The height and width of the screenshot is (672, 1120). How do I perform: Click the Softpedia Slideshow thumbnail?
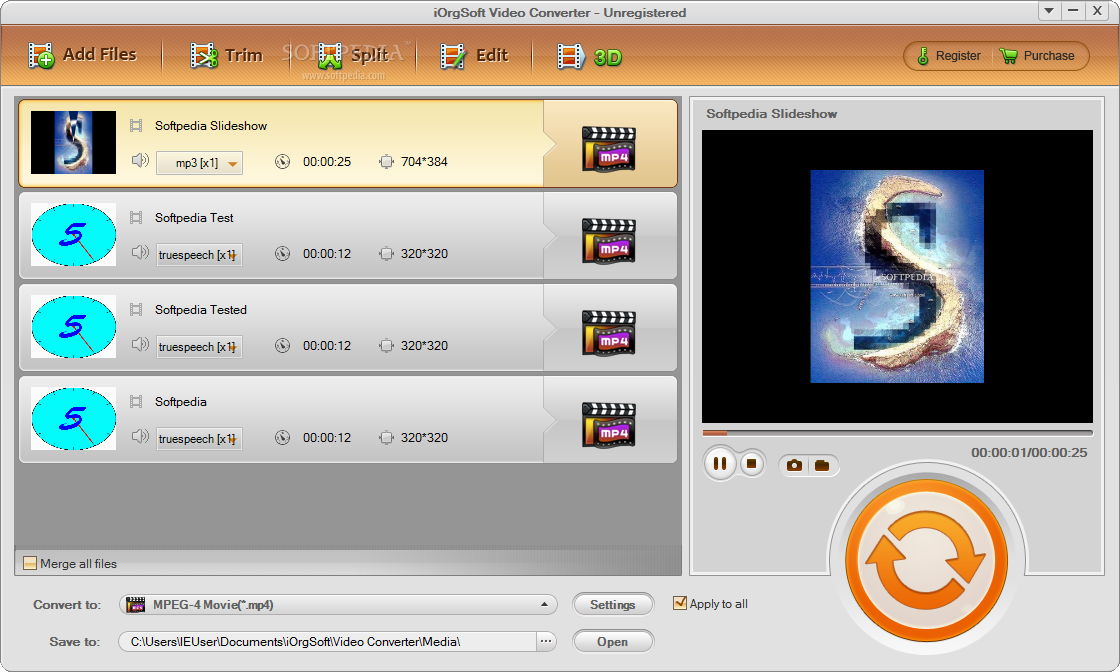[x=74, y=142]
